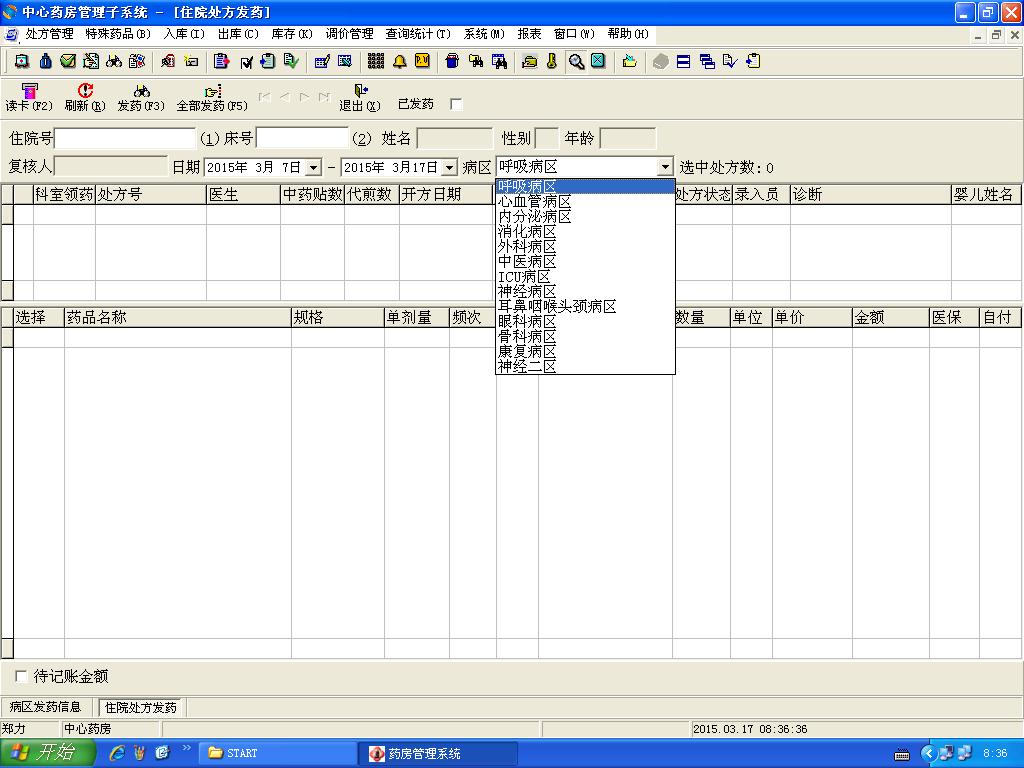Open the end date dropdown arrow
Screen dimensions: 1024x768
tap(449, 168)
